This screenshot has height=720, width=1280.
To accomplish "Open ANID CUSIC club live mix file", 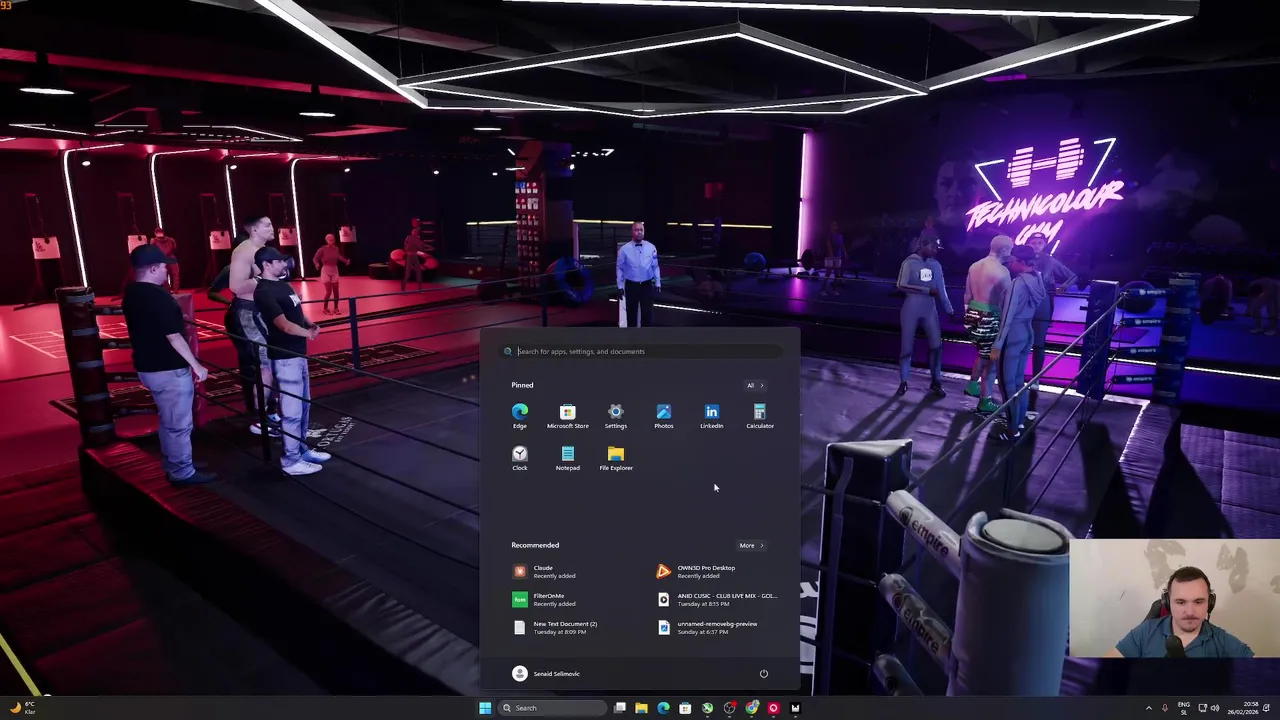I will [x=720, y=599].
